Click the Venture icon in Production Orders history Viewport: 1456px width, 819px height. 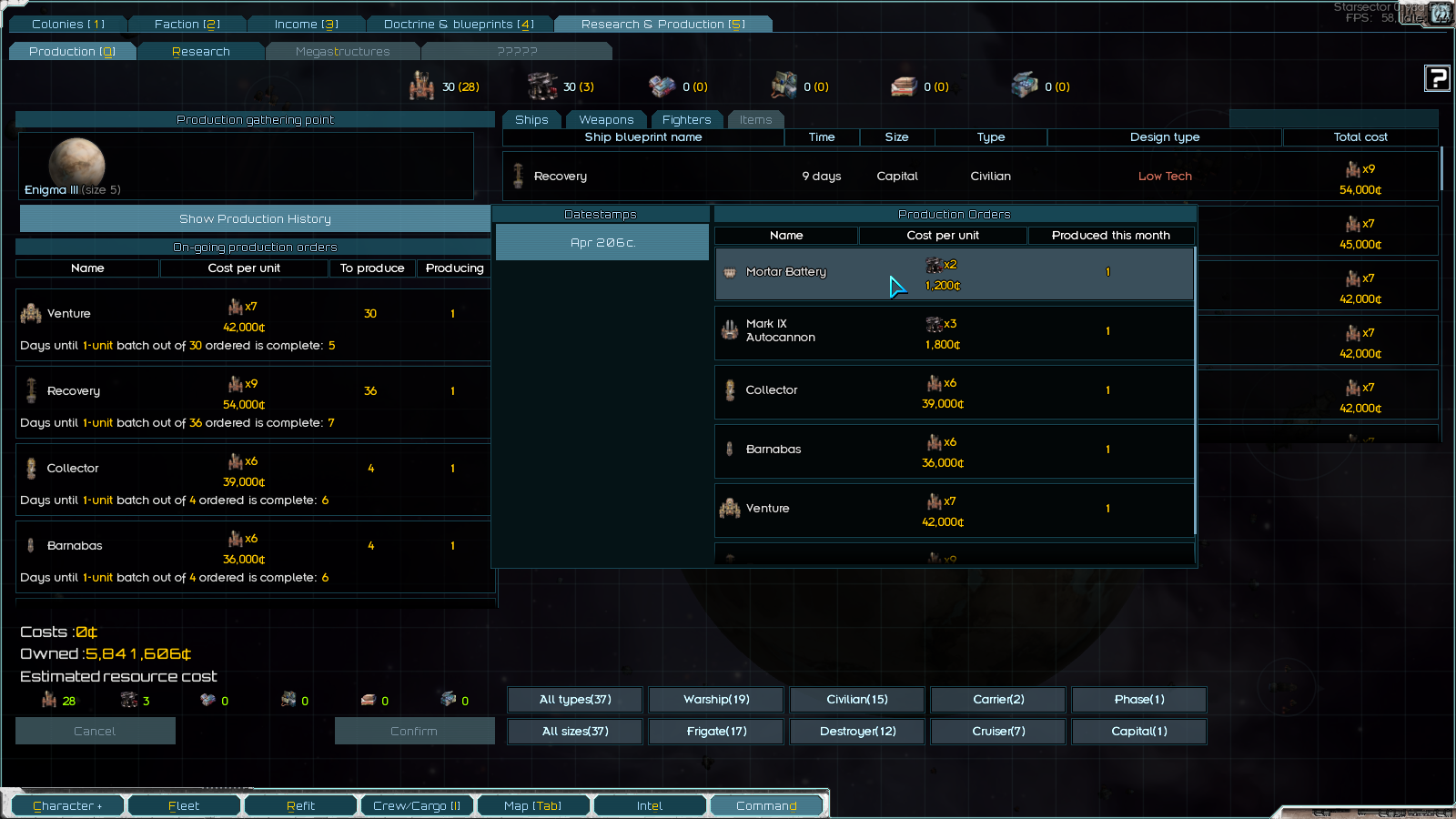tap(730, 508)
